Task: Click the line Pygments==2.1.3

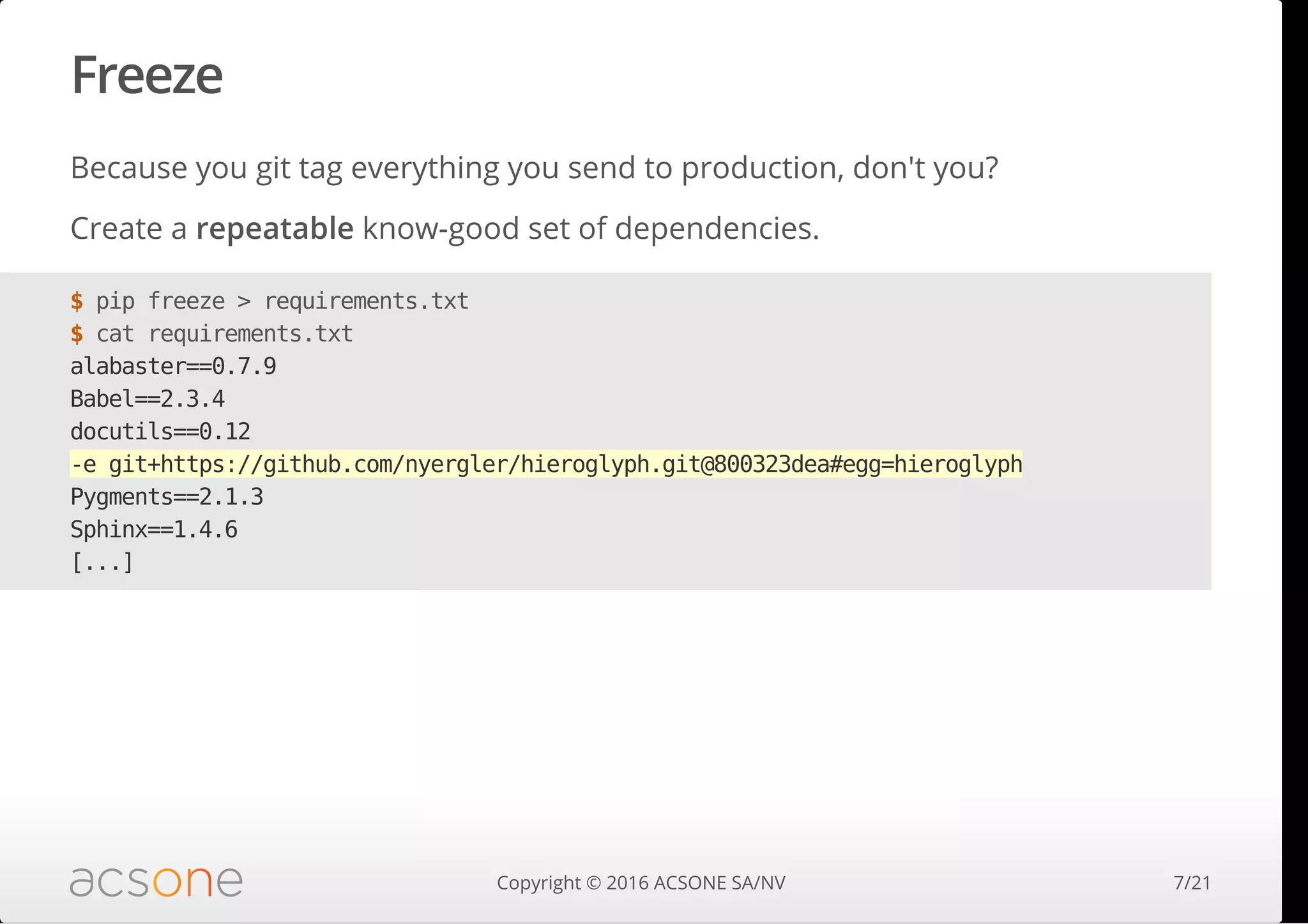Action: pyautogui.click(x=167, y=497)
